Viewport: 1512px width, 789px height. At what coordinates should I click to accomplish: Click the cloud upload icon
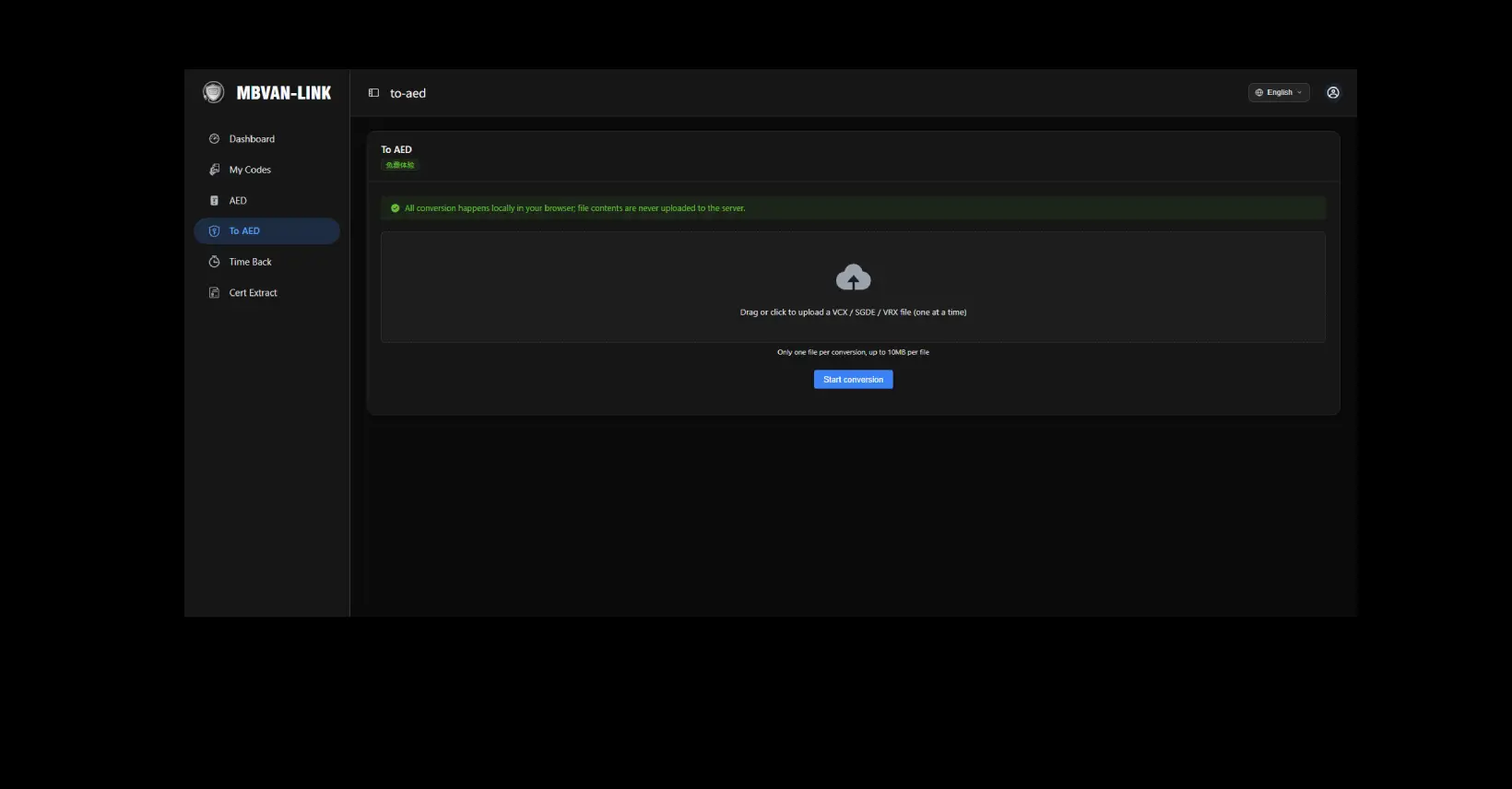click(853, 277)
